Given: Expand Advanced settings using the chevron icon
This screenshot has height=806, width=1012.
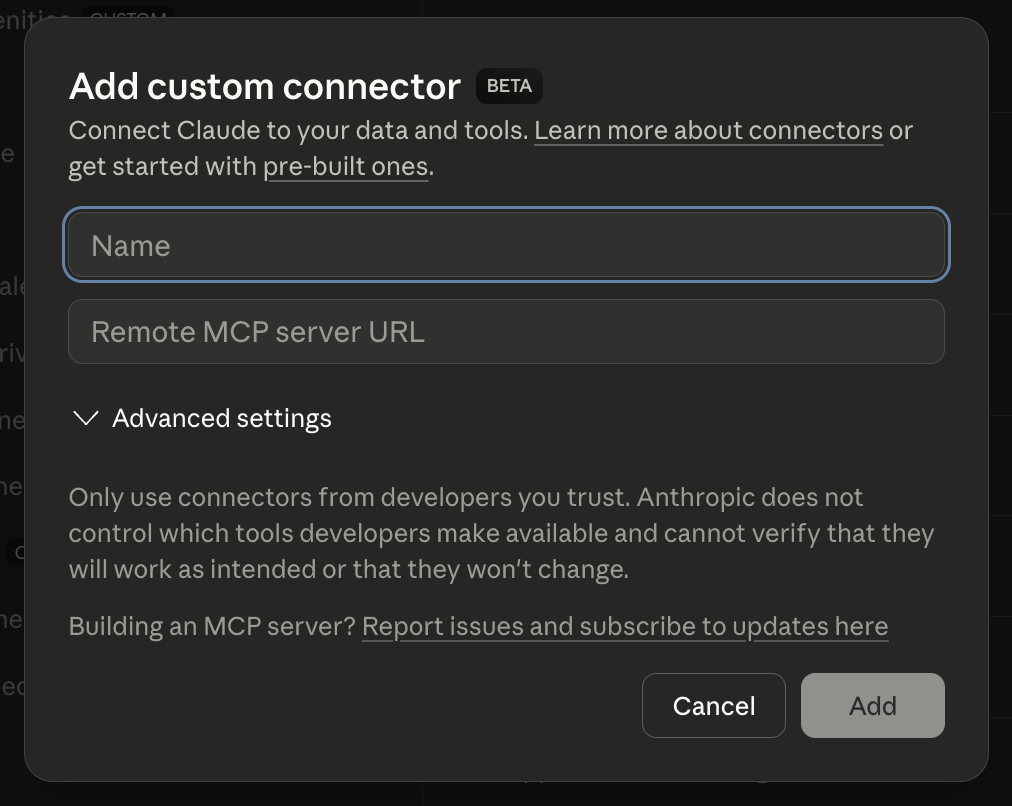Looking at the screenshot, I should [86, 418].
